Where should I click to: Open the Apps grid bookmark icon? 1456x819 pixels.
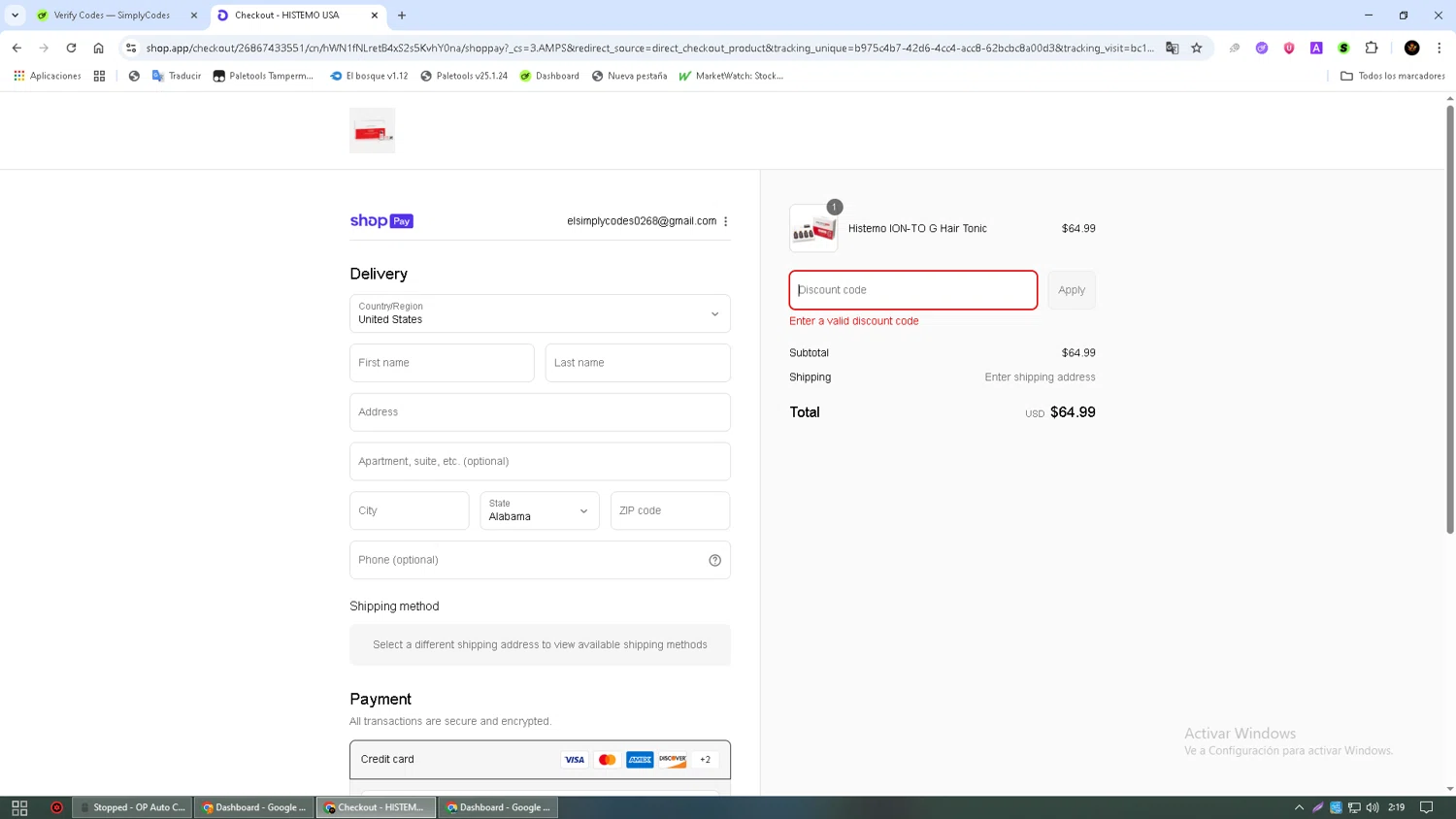click(99, 76)
